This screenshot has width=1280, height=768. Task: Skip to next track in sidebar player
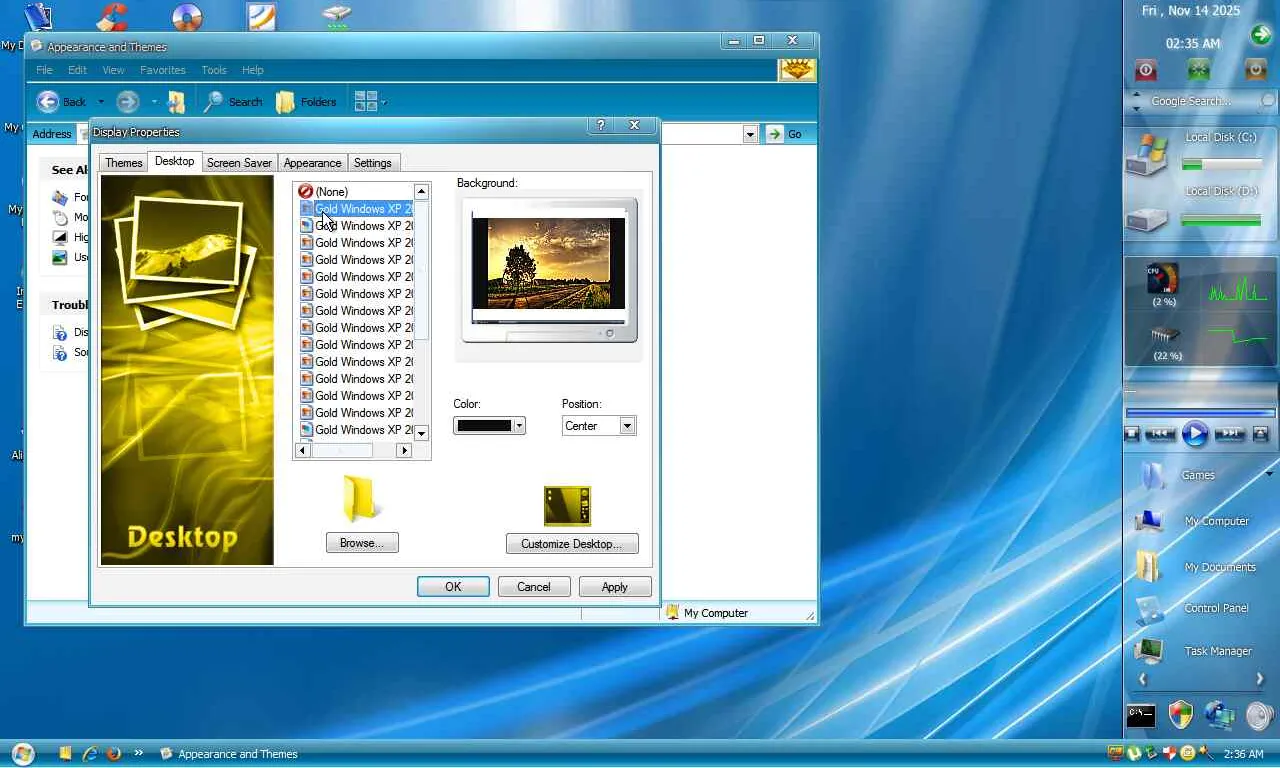(1230, 434)
